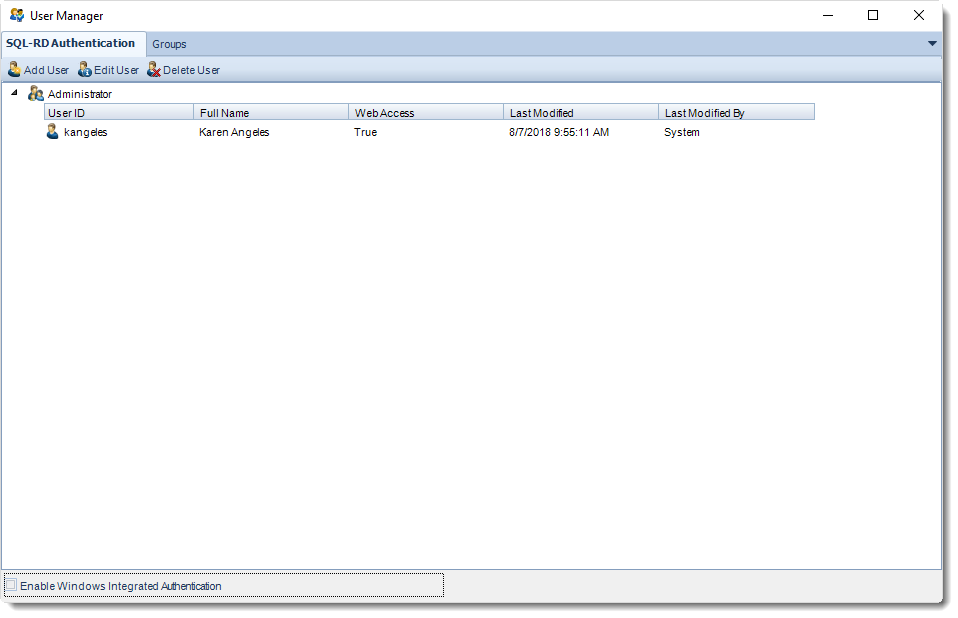Select the Administrator group label
This screenshot has width=958, height=618.
point(80,94)
